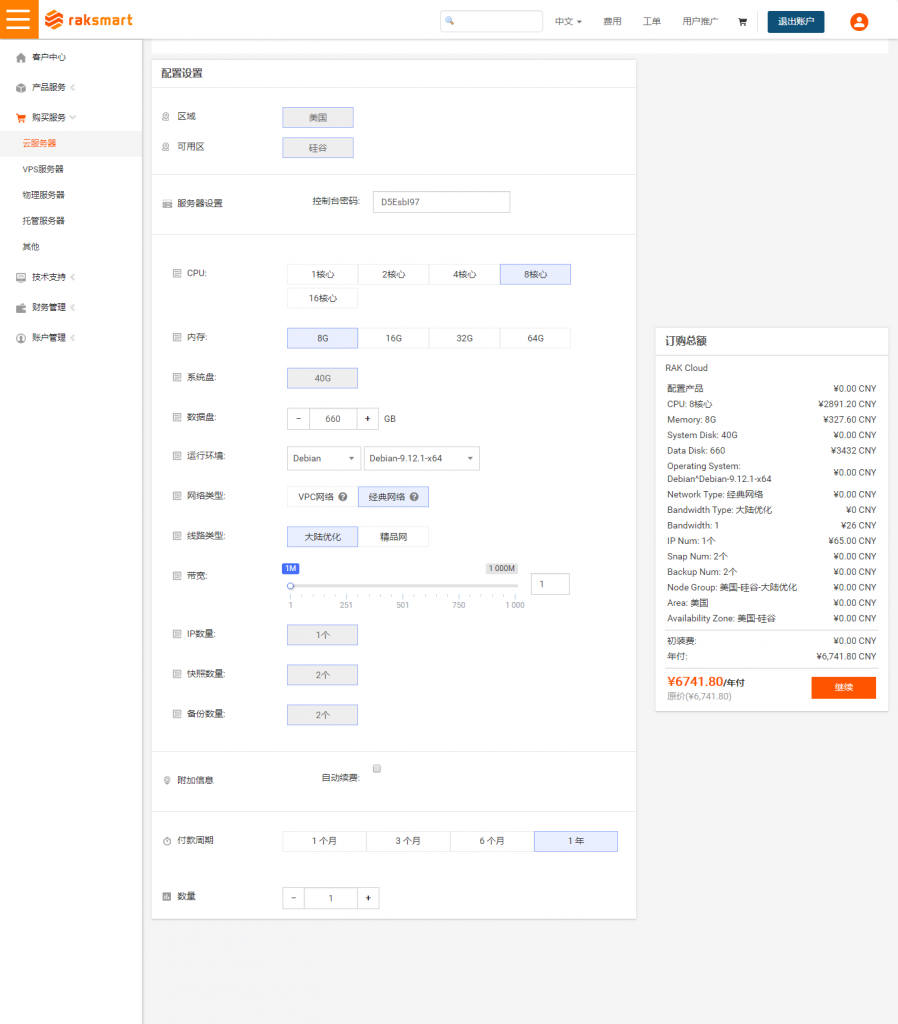Open the Debian operating system dropdown
This screenshot has width=898, height=1024.
tap(324, 458)
